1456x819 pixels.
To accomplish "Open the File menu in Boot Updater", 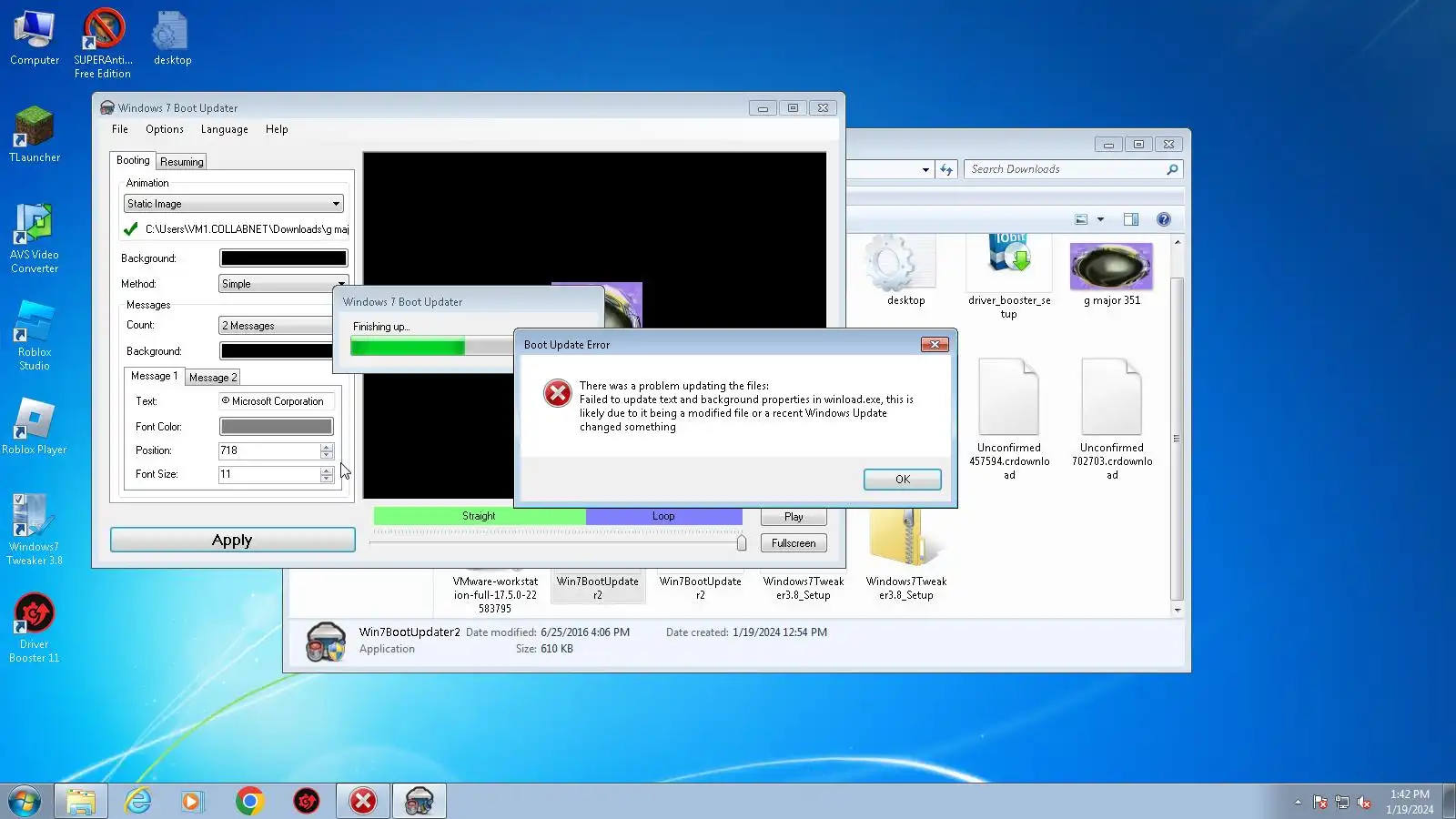I will (x=120, y=129).
